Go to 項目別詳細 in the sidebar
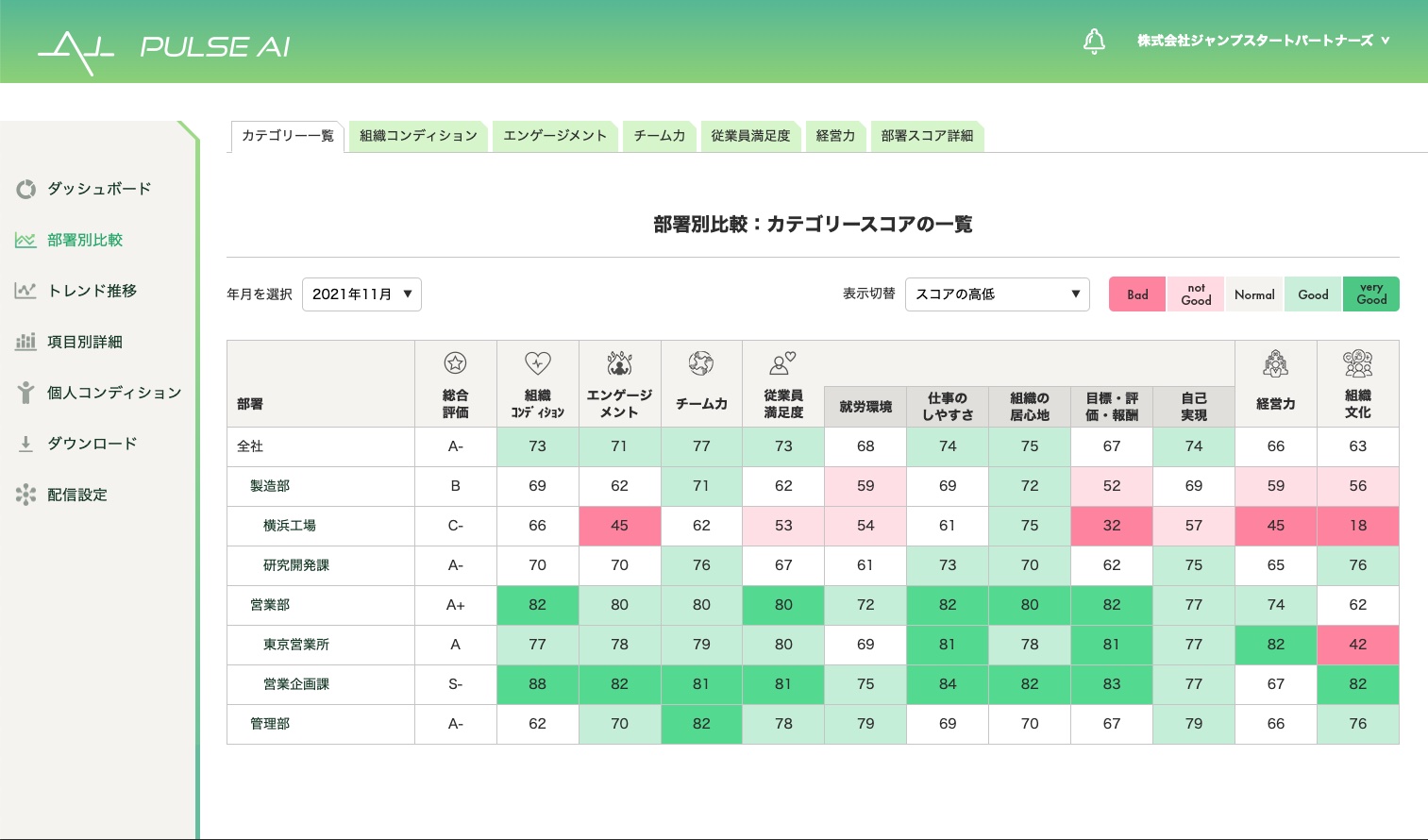 [x=84, y=342]
